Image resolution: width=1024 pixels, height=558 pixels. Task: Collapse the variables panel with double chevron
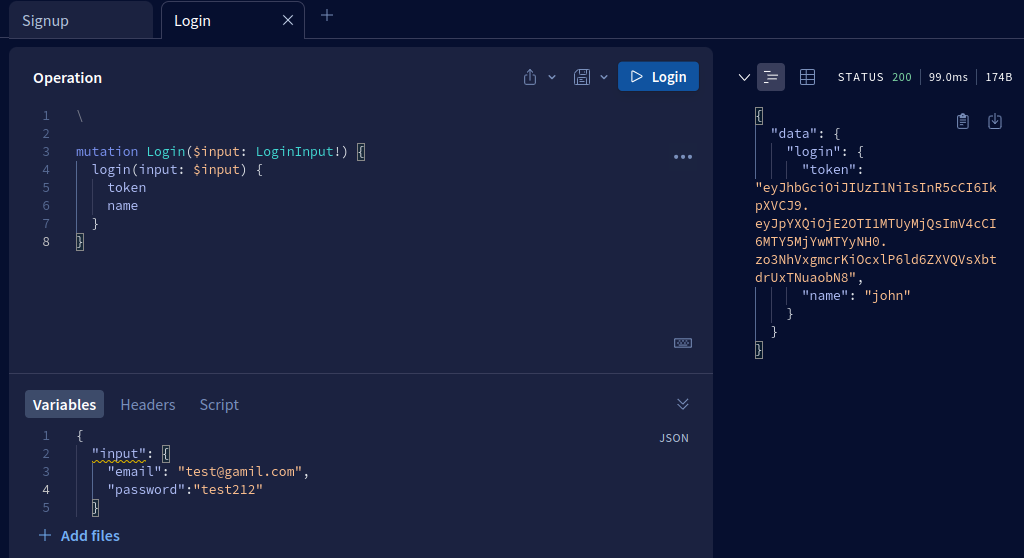(x=682, y=404)
